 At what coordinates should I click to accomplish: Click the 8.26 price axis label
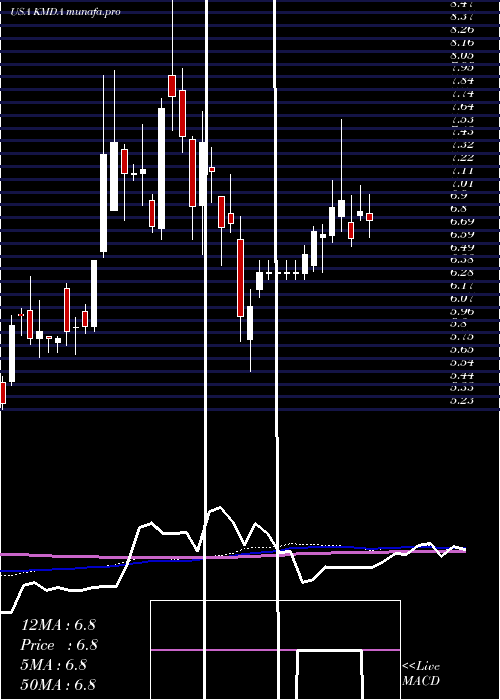(x=462, y=30)
